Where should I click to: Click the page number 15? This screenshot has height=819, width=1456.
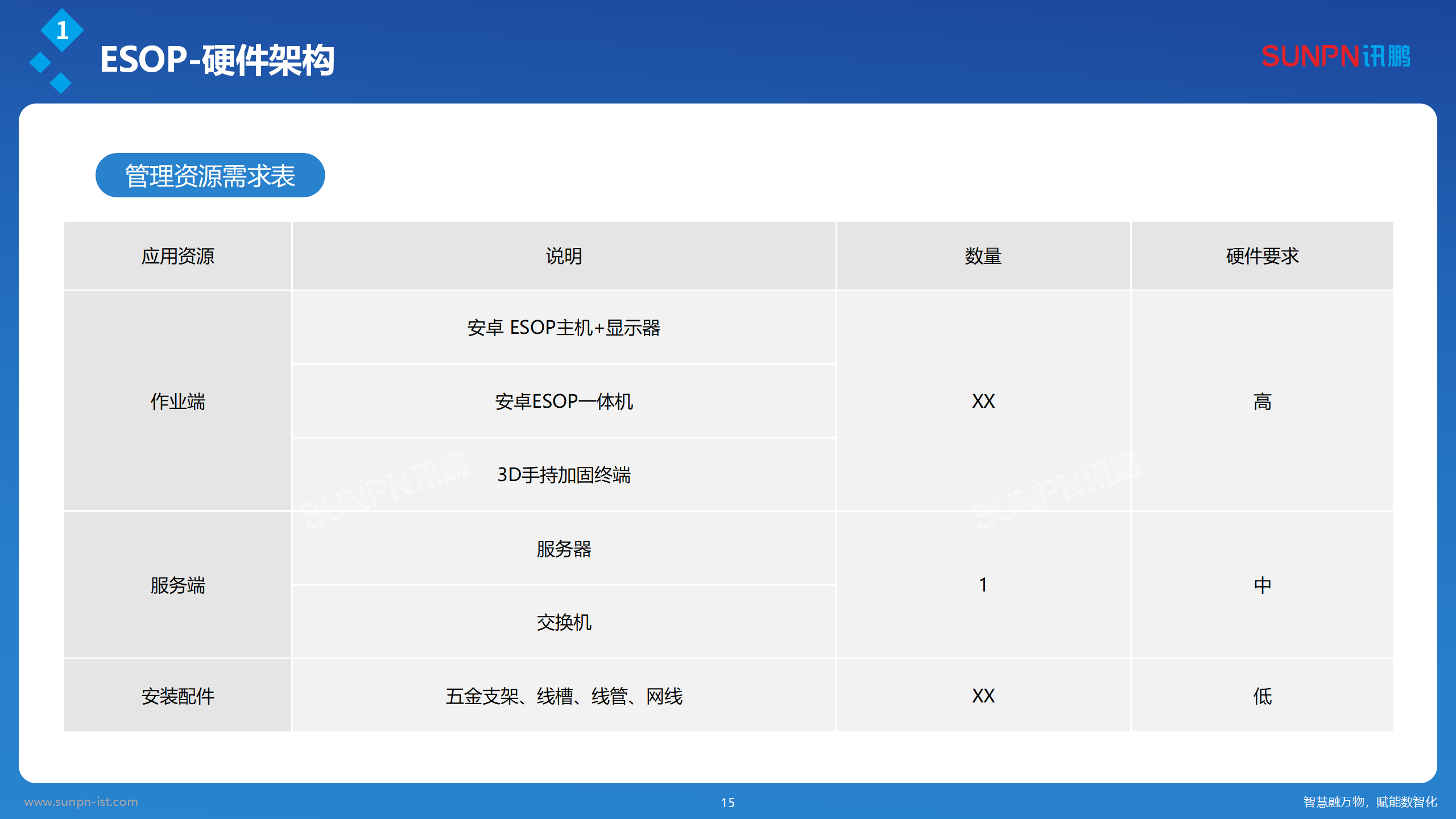[728, 804]
